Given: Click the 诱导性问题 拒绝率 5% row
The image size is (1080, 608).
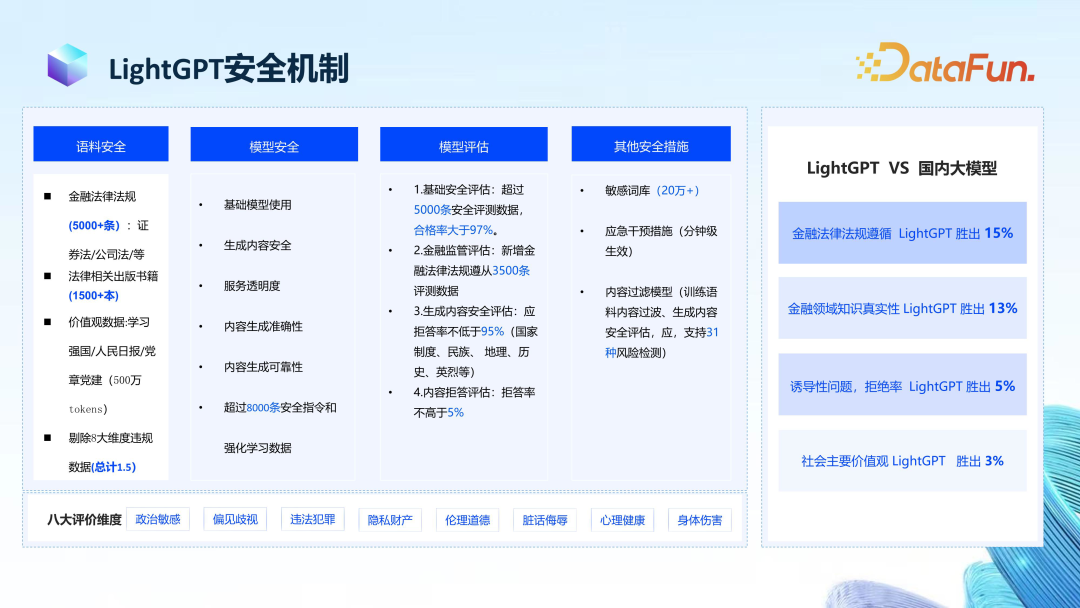Looking at the screenshot, I should pos(902,385).
